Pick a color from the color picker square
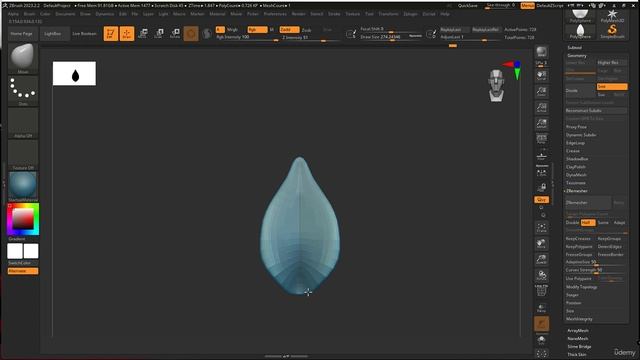Screen dimensions: 640x360 23,219
